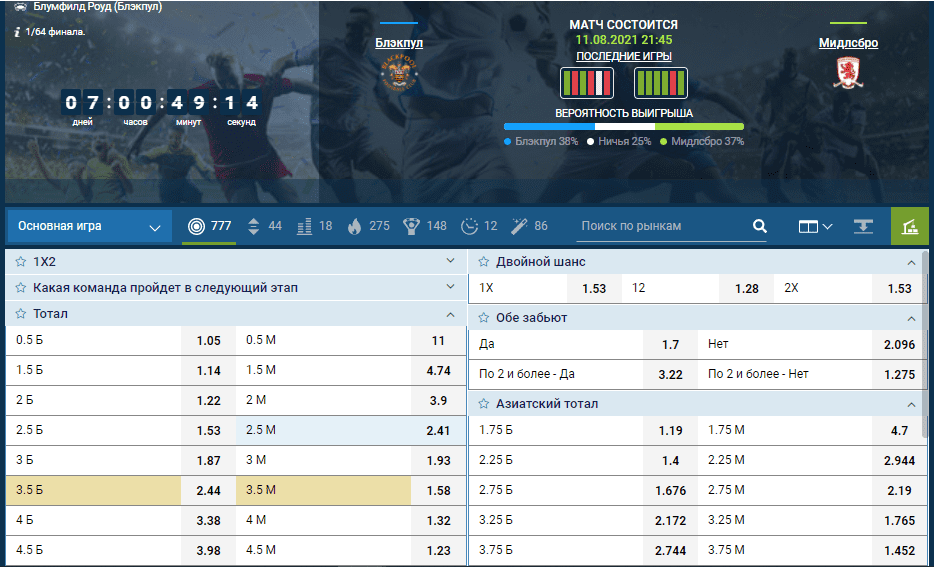This screenshot has height=567, width=934.
Task: Open the Блэкпул team link
Action: point(399,43)
